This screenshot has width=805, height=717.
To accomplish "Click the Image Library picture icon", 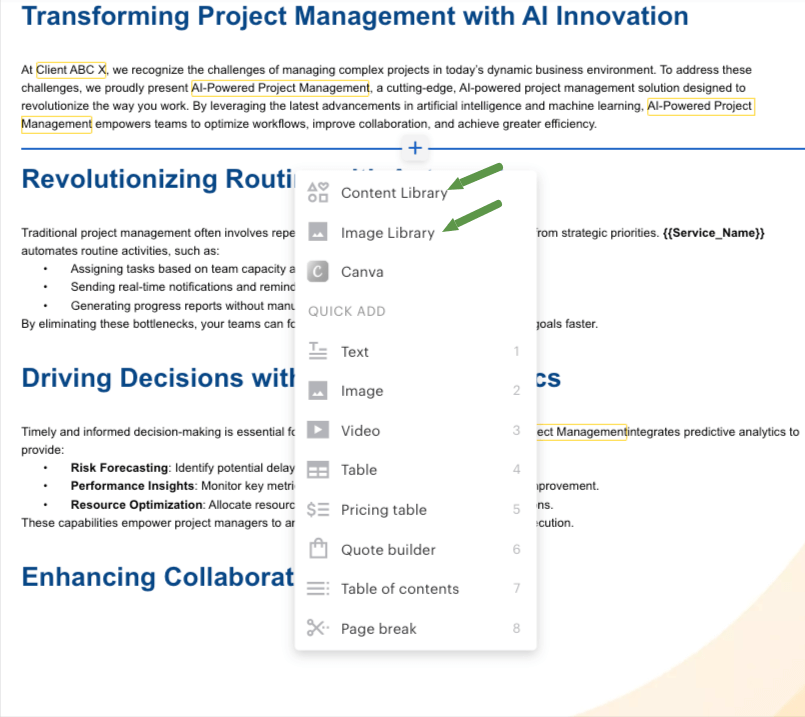I will pos(318,231).
